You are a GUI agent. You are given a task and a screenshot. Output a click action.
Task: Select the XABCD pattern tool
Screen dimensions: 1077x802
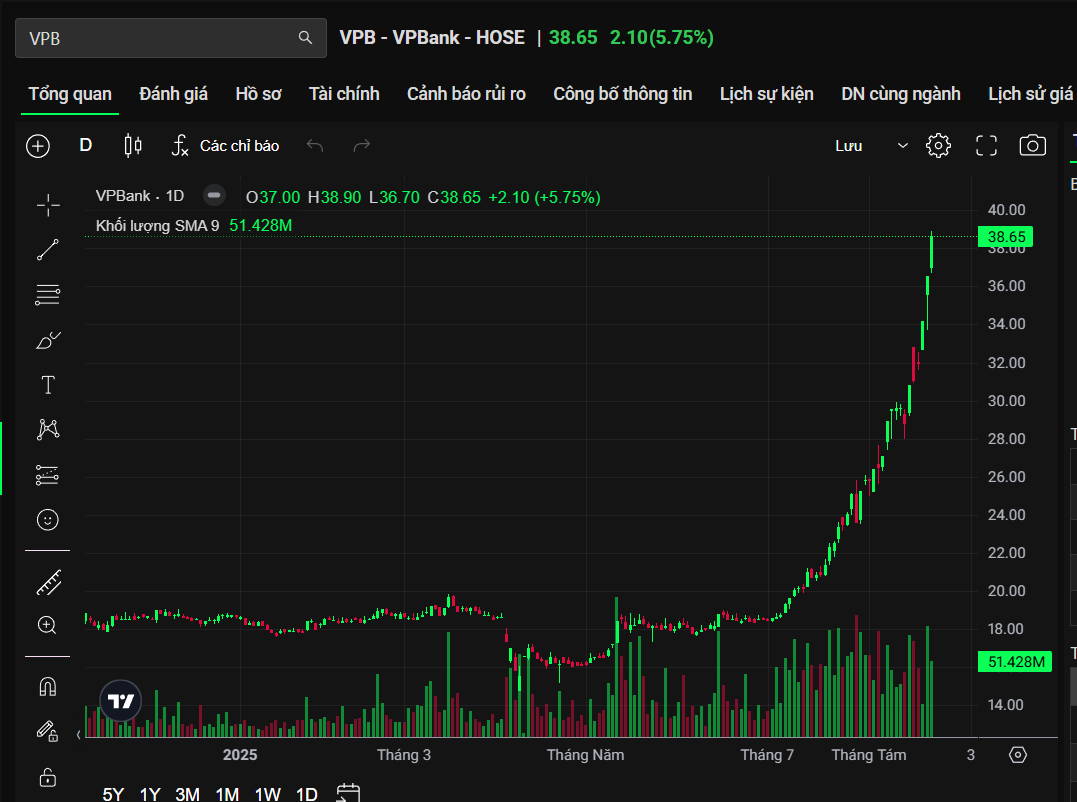[x=48, y=430]
